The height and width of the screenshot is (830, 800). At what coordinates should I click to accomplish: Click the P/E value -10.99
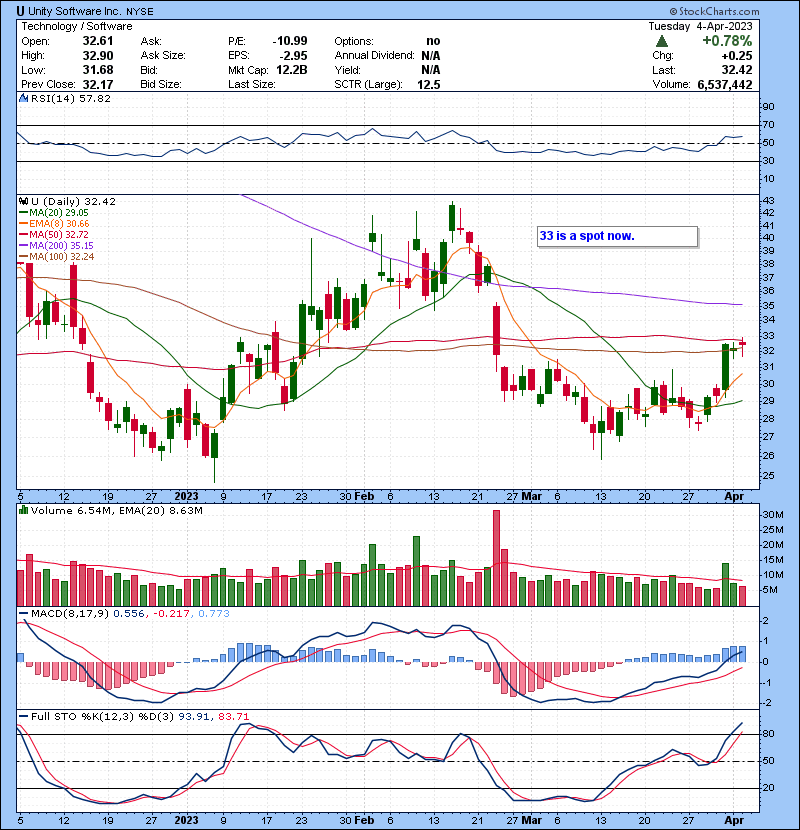pyautogui.click(x=290, y=41)
